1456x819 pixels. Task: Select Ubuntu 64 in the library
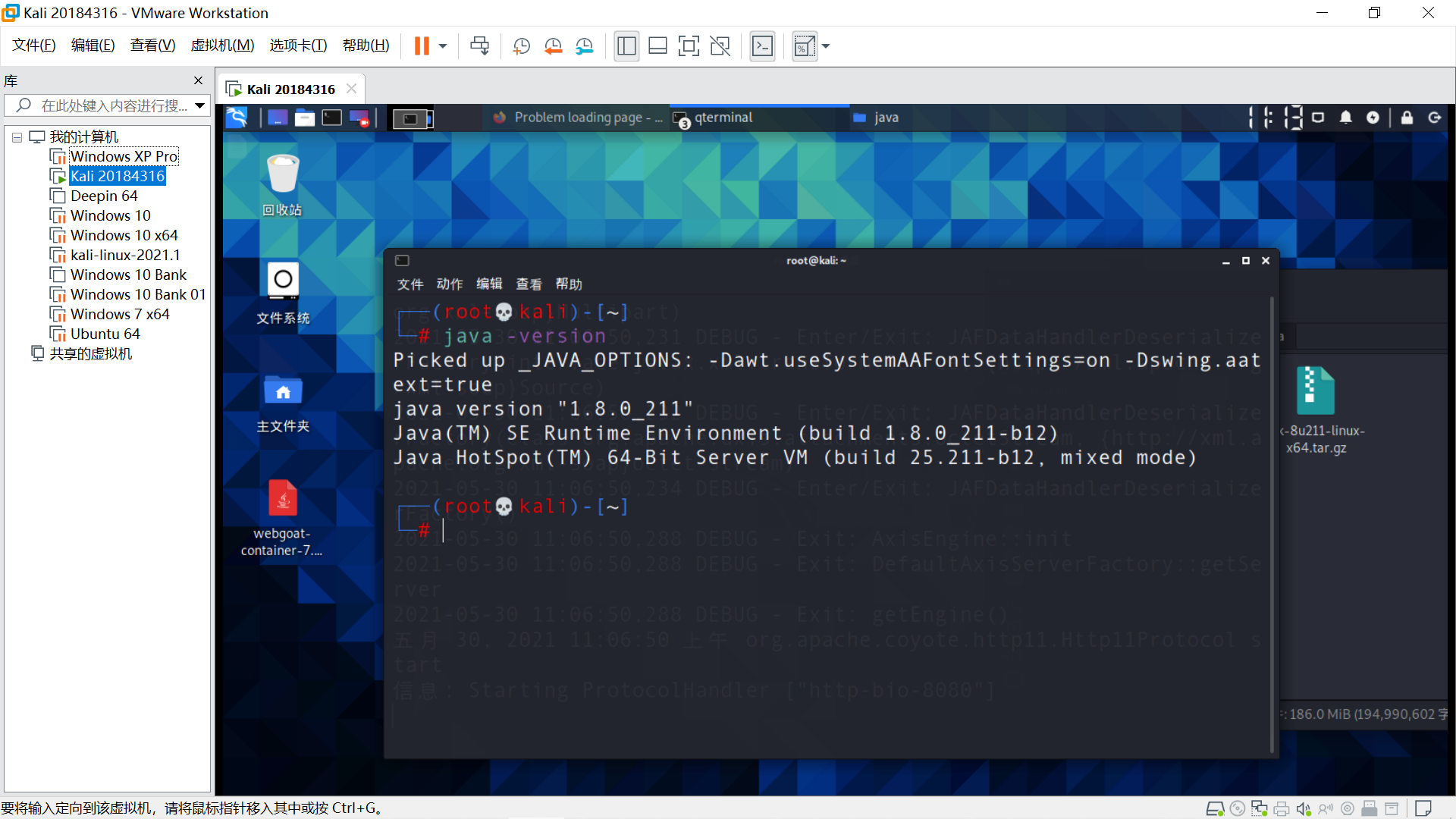[x=105, y=334]
